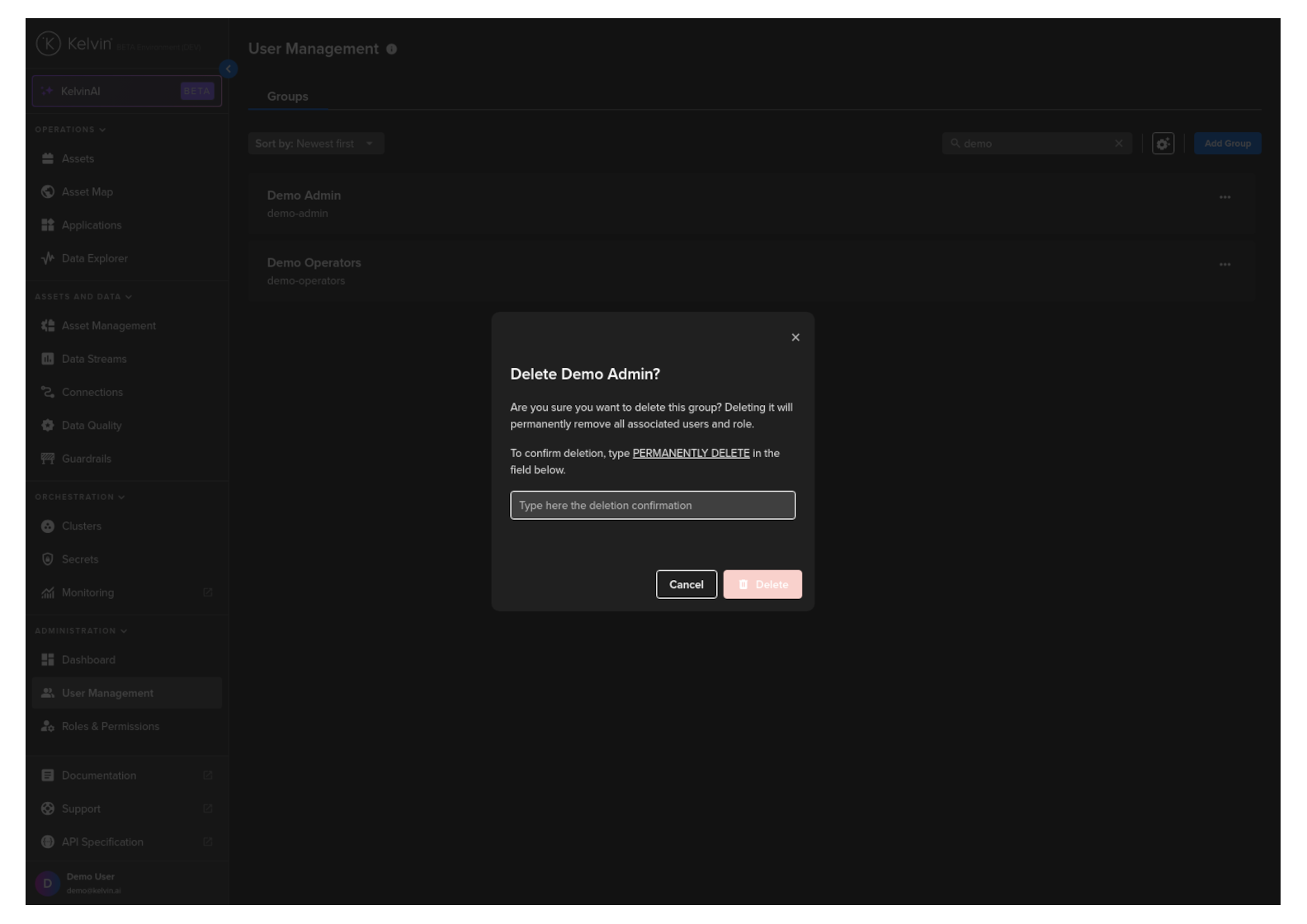Screen dimensions: 1307x924
Task: Open the Asset Map sidebar icon
Action: (x=48, y=192)
